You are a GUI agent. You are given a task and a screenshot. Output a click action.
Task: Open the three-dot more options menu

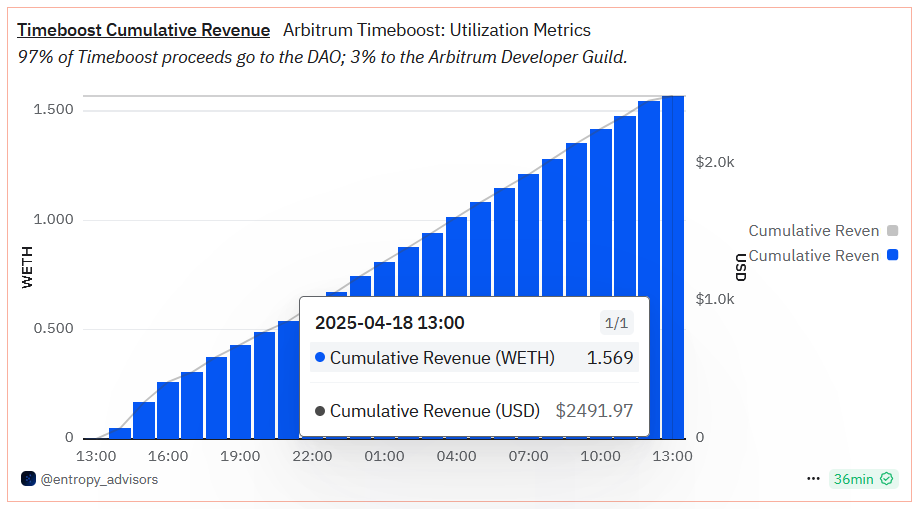813,479
